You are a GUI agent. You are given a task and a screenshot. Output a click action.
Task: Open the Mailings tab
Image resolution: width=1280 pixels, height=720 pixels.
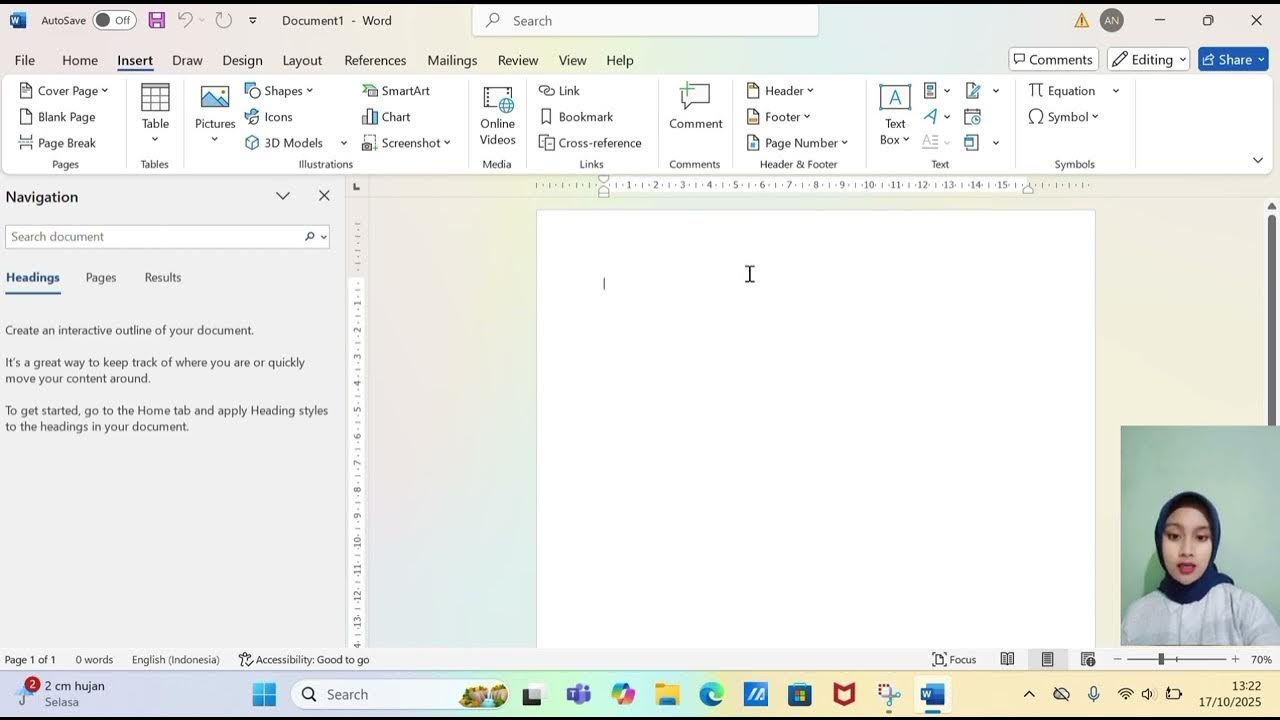click(x=452, y=60)
